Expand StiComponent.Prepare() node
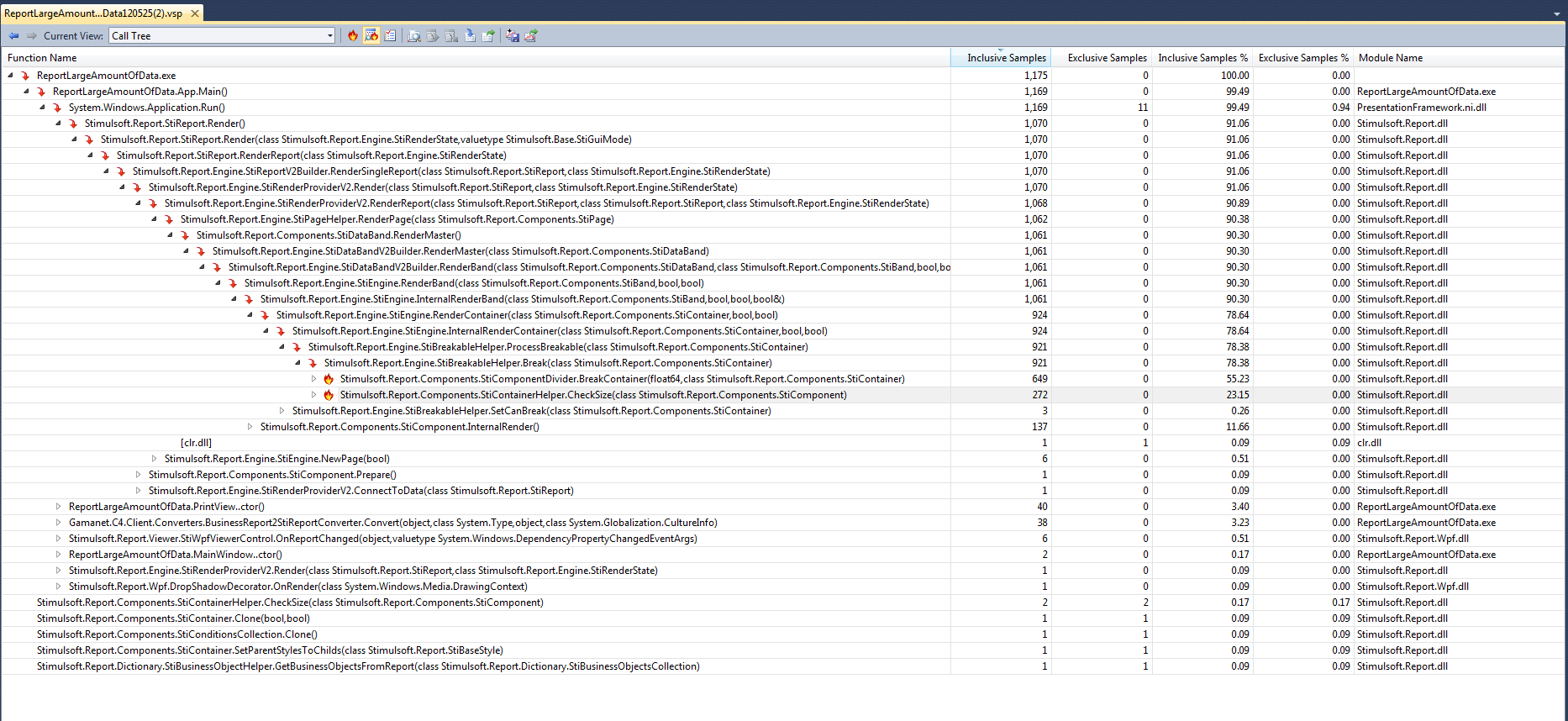 pyautogui.click(x=138, y=475)
